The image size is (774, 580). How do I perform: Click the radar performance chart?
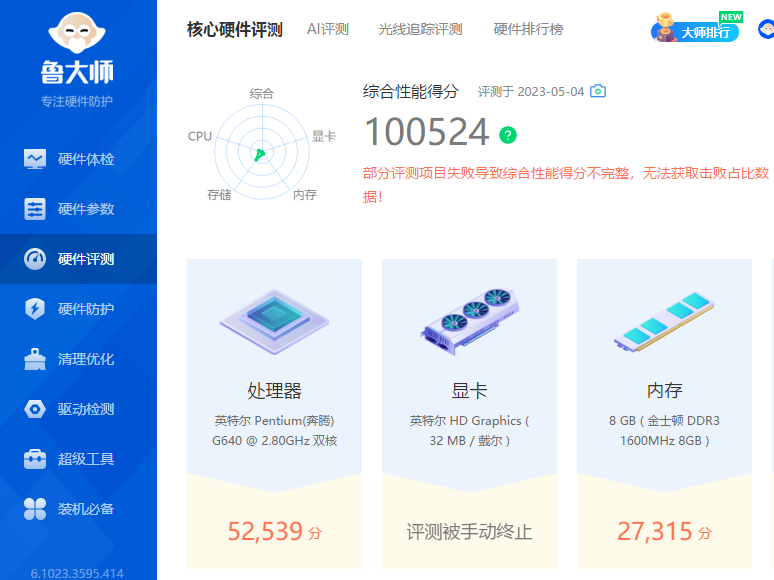coord(262,152)
